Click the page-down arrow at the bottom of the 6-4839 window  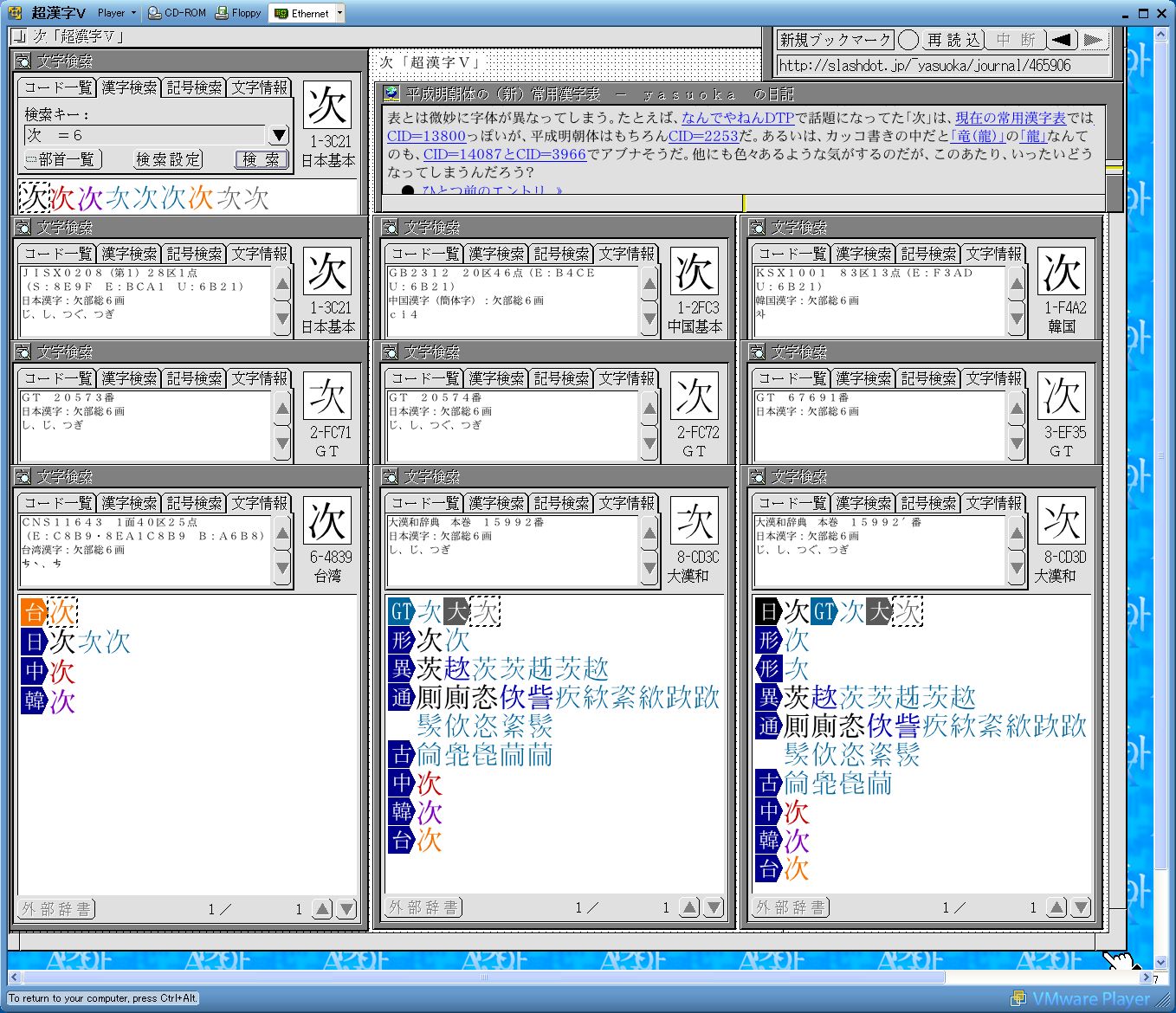click(346, 908)
